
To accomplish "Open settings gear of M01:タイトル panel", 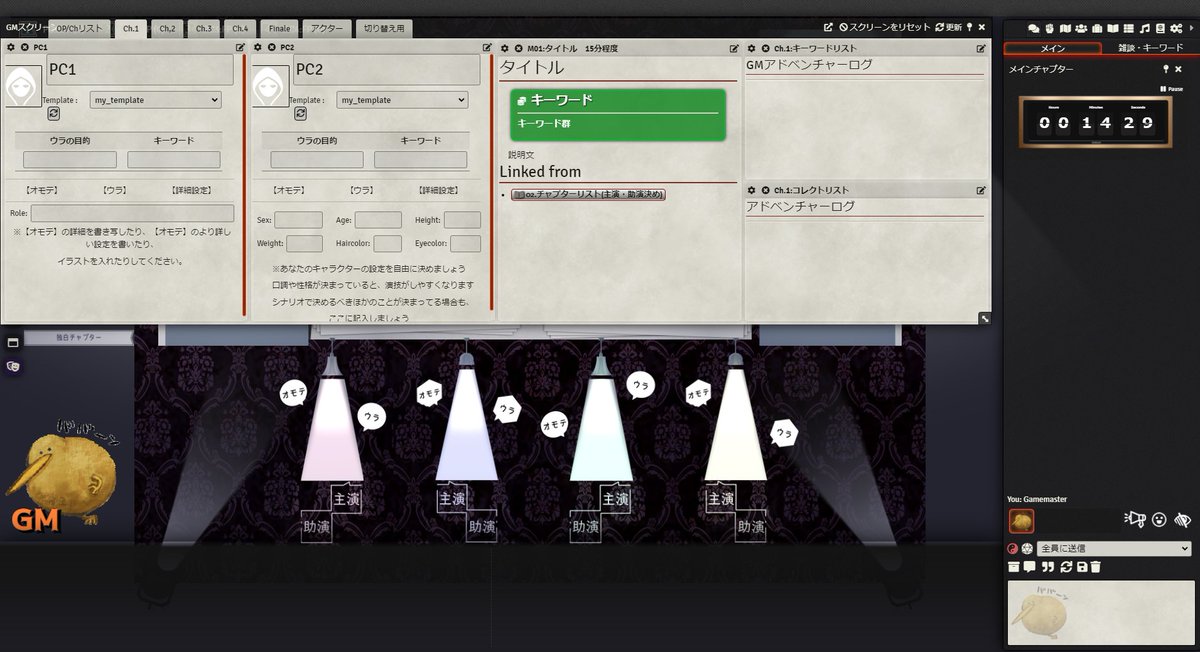I will (x=505, y=47).
